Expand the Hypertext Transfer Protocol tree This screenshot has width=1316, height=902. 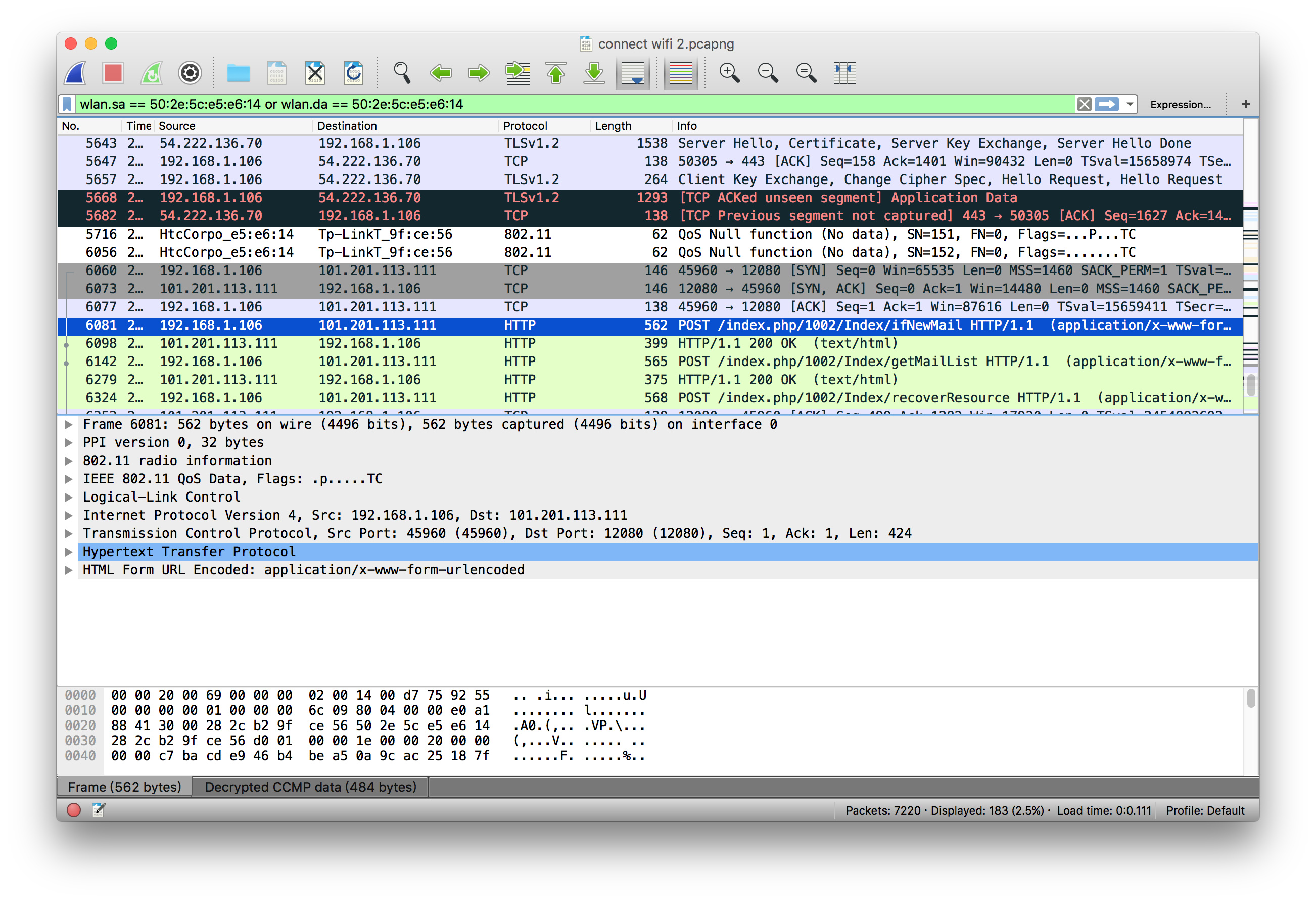pos(69,552)
